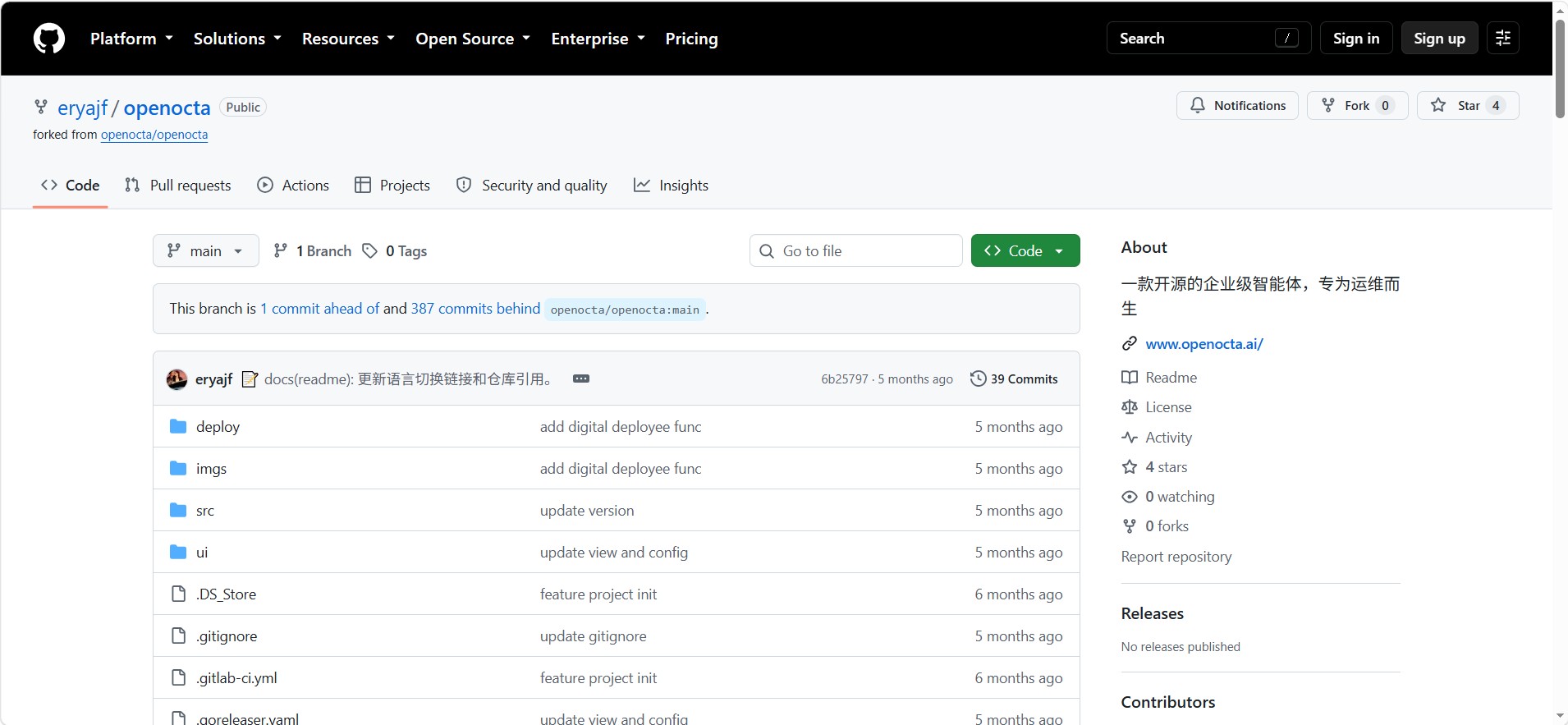Click the Notifications bell icon
This screenshot has height=725, width=1568.
(x=1198, y=105)
